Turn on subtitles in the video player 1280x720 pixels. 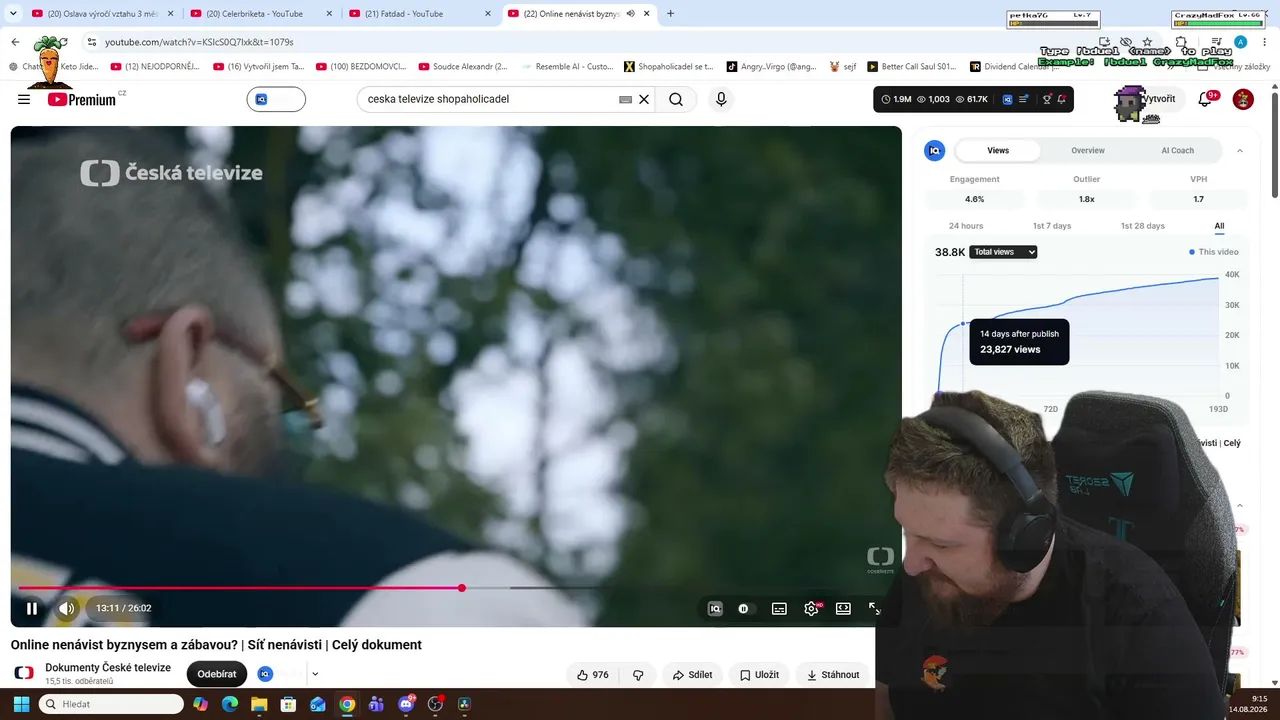pyautogui.click(x=779, y=608)
